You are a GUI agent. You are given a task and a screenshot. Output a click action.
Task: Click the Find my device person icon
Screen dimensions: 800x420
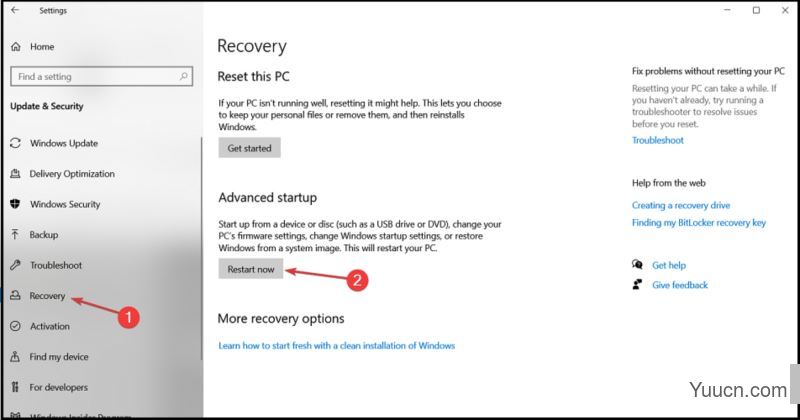tap(15, 357)
